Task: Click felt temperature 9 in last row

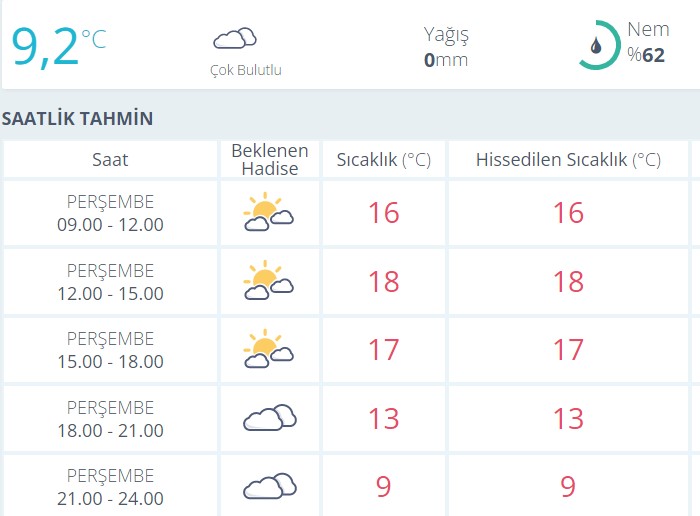Action: pyautogui.click(x=568, y=487)
